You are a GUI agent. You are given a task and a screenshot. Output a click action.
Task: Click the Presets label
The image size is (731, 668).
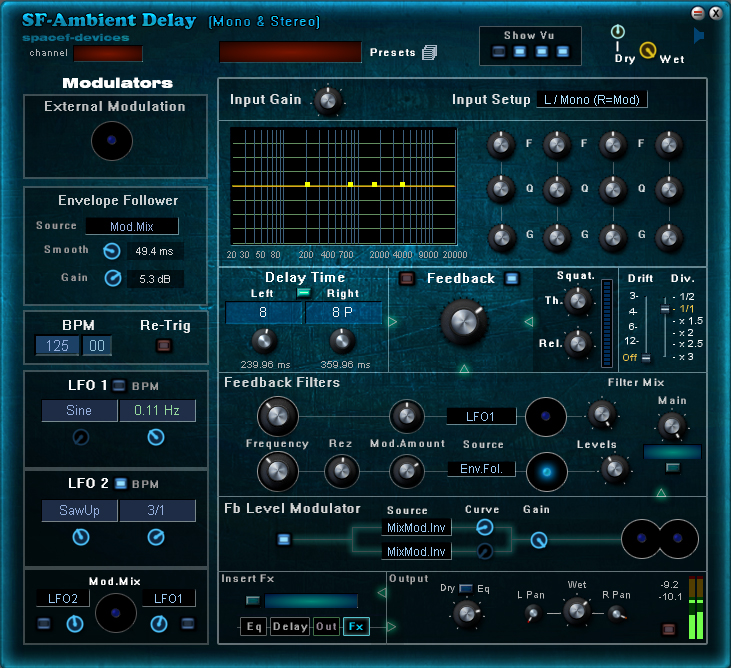coord(393,53)
